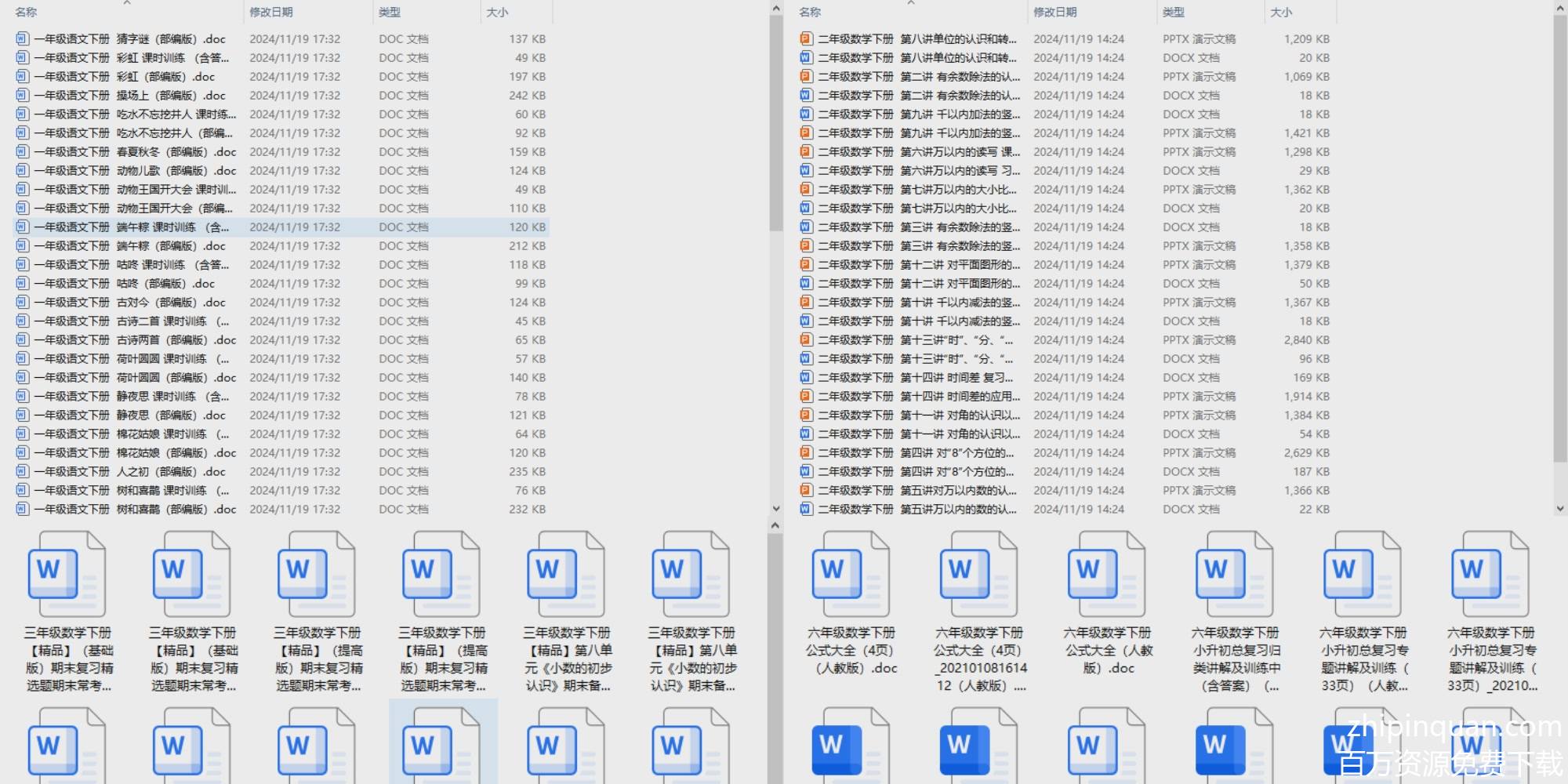The height and width of the screenshot is (784, 1568).
Task: Click the sort chevron above right pane 名称
Action: (911, 3)
